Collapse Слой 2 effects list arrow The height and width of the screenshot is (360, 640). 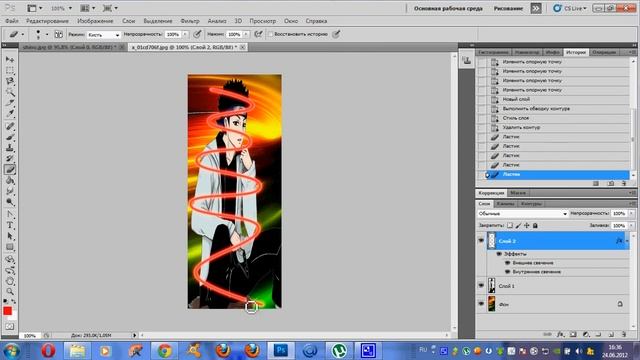click(x=627, y=241)
